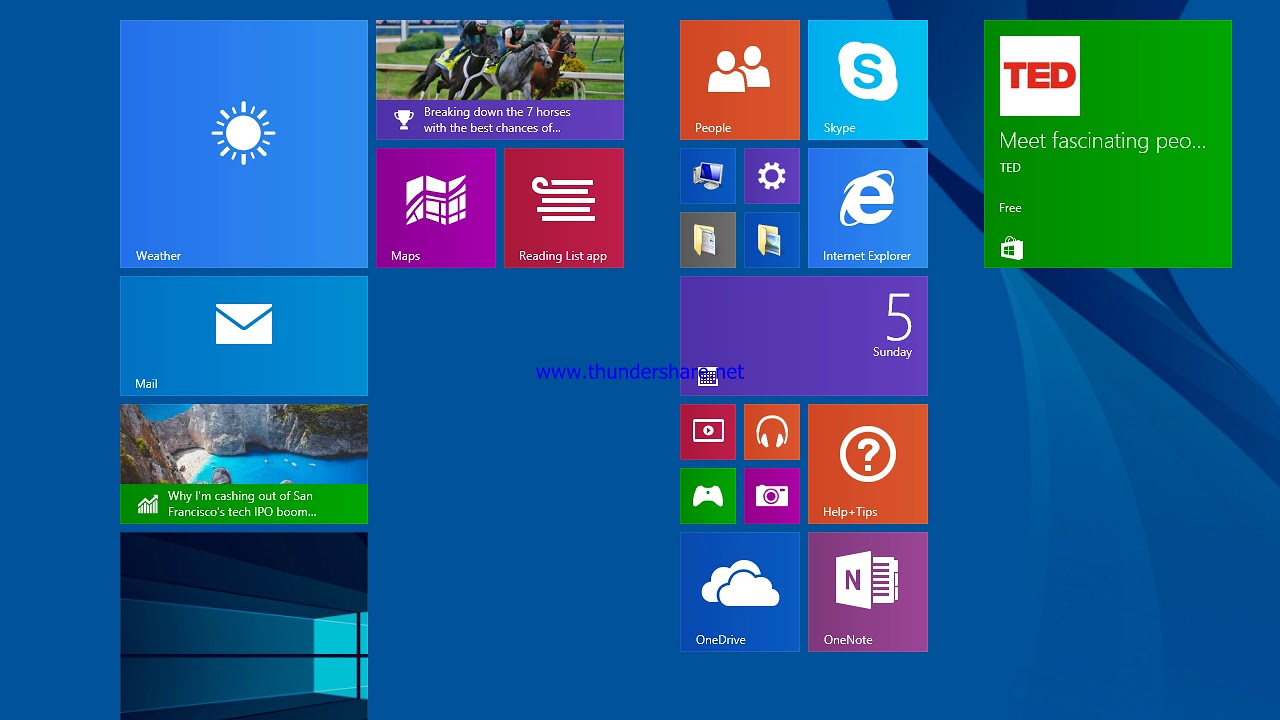Open the Help+Tips tile
This screenshot has width=1280, height=720.
pyautogui.click(x=868, y=464)
